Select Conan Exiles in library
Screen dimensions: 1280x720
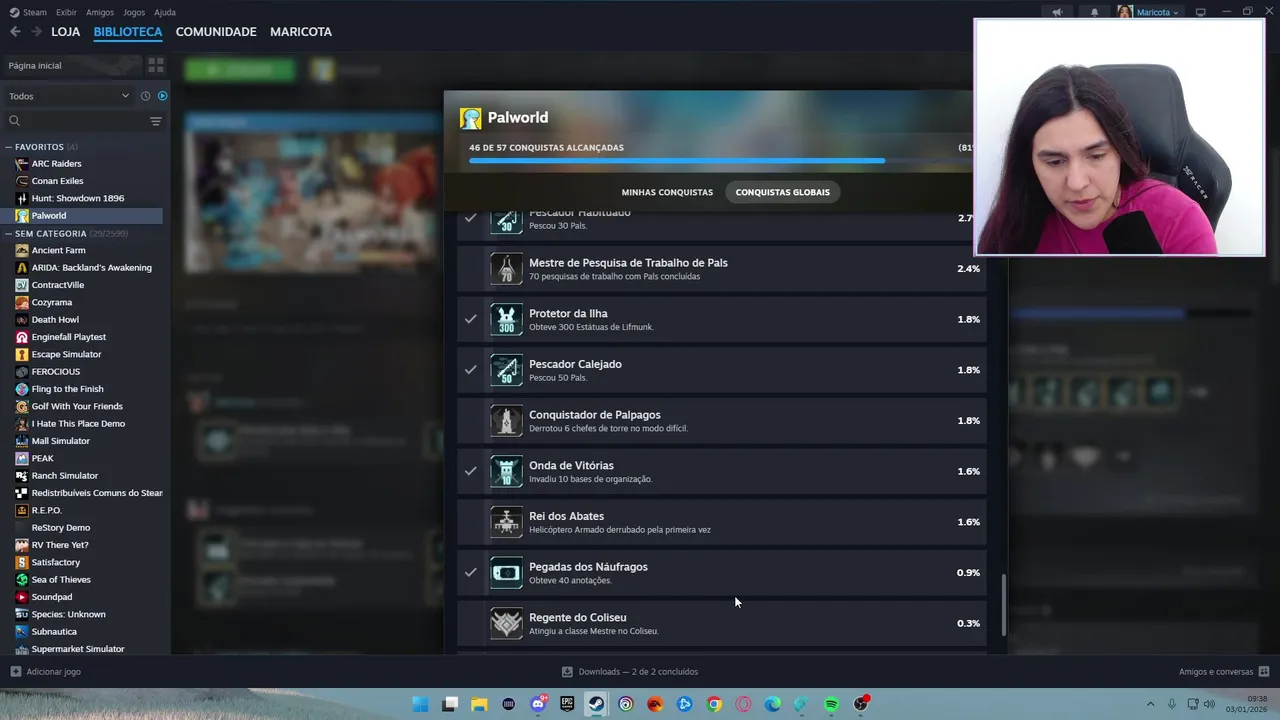pyautogui.click(x=57, y=181)
